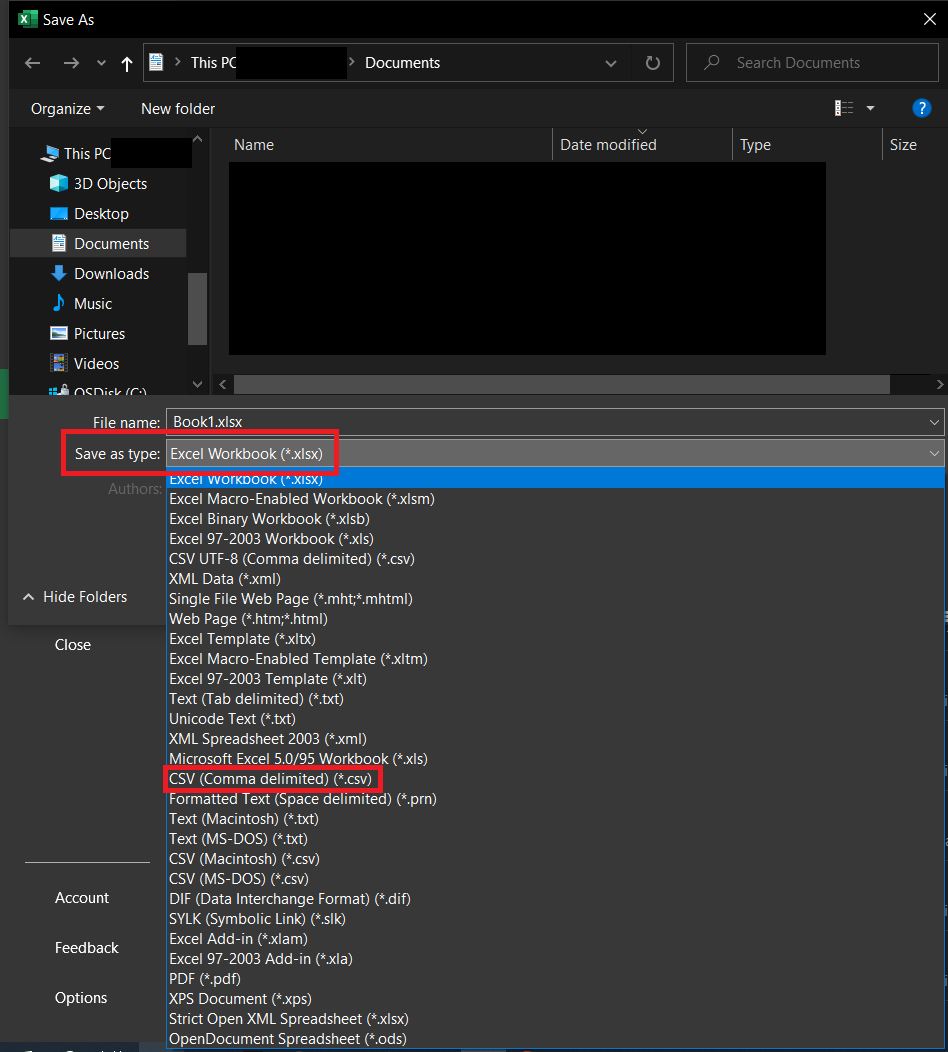Image resolution: width=948 pixels, height=1052 pixels.
Task: Open Options in Excel backstage
Action: tap(81, 998)
